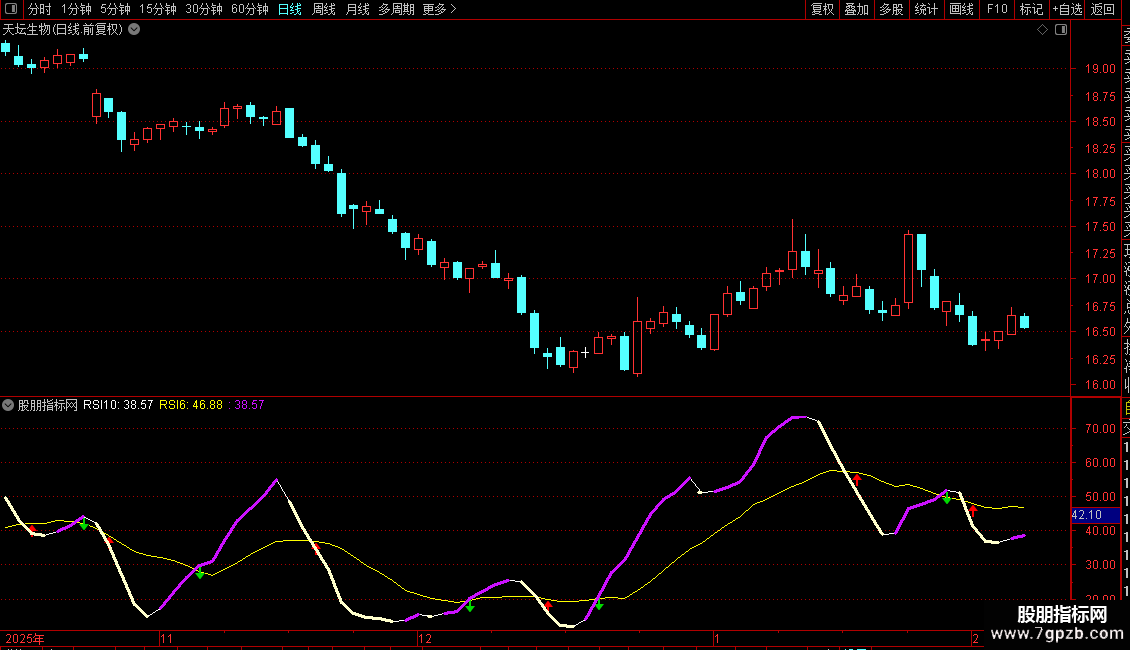
Task: Add stock via +自选 button
Action: tap(1067, 9)
